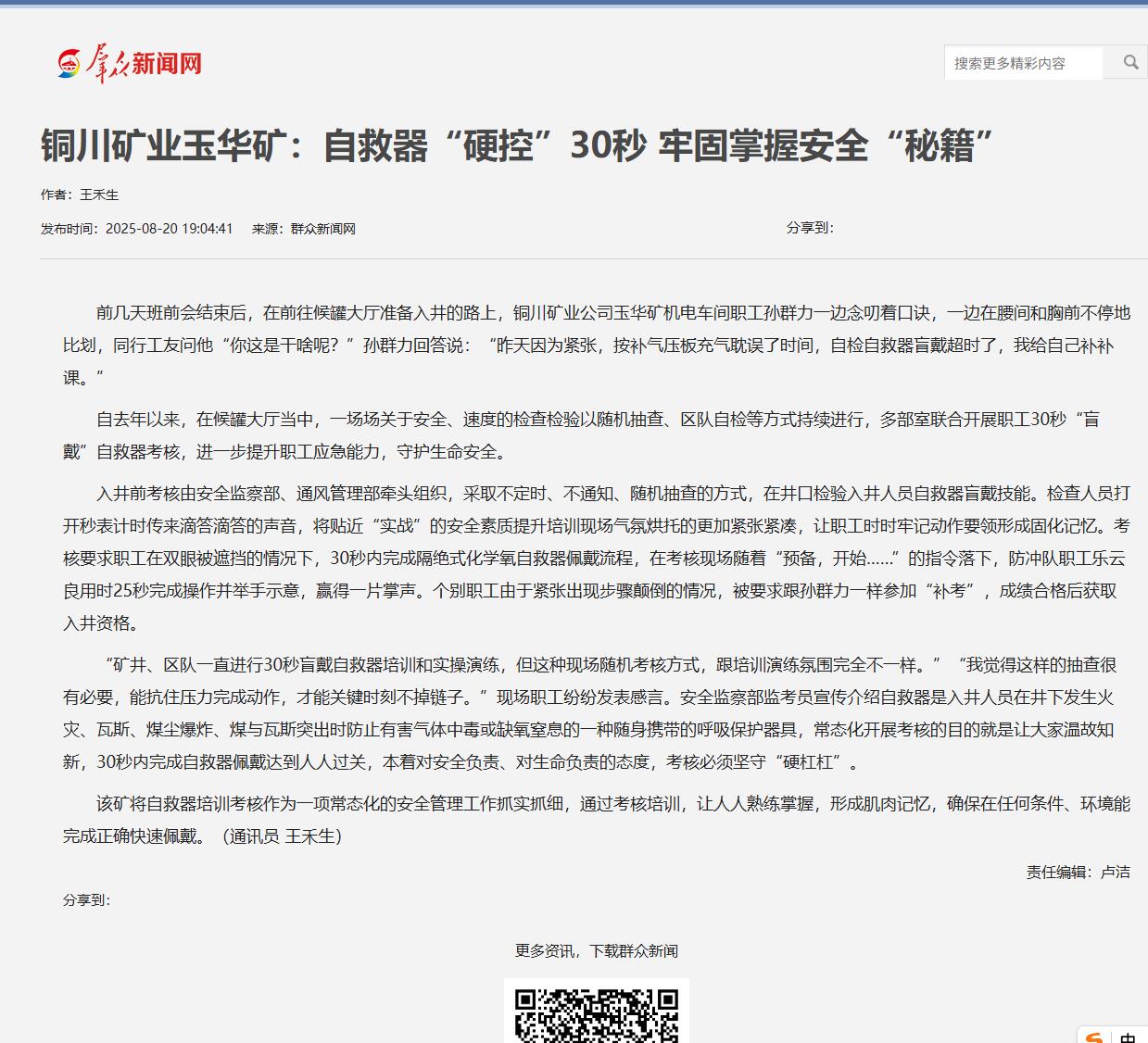Click the paragraph starting with 前几天班前会结束后
The image size is (1148, 1043).
[596, 346]
